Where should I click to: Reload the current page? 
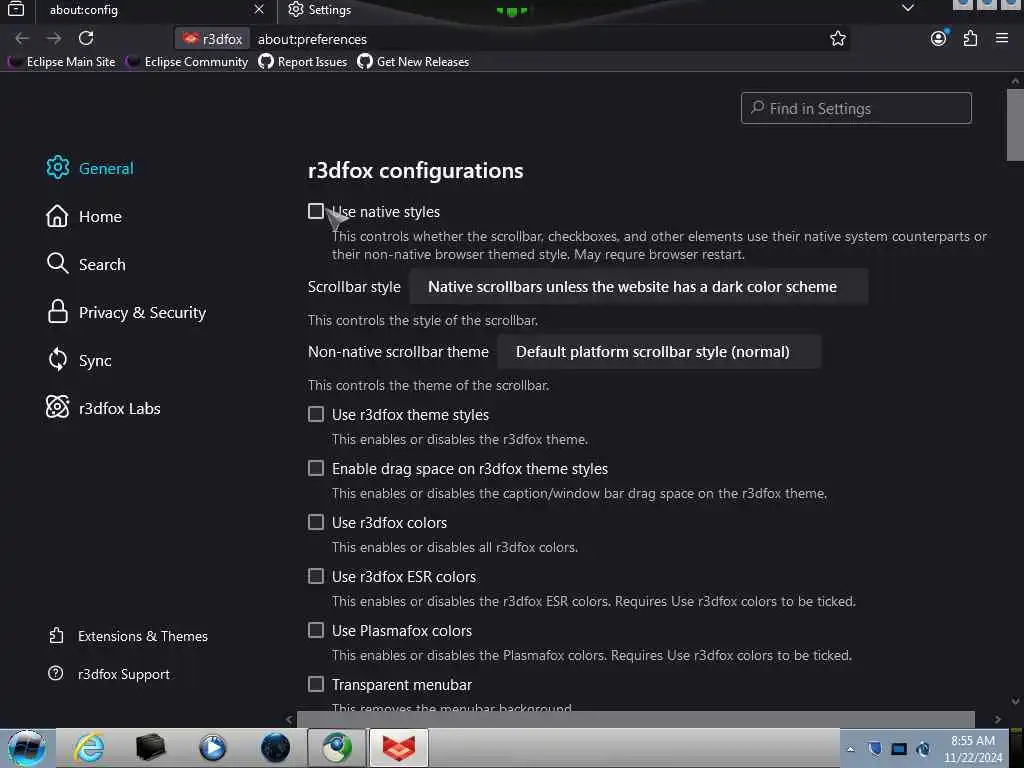(x=86, y=39)
